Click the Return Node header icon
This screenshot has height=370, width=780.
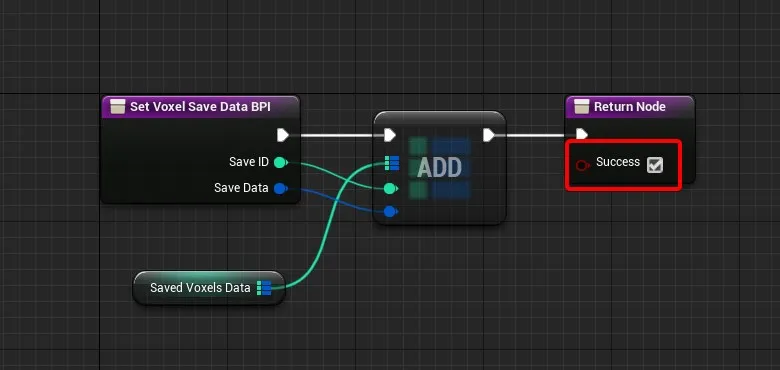tap(581, 106)
